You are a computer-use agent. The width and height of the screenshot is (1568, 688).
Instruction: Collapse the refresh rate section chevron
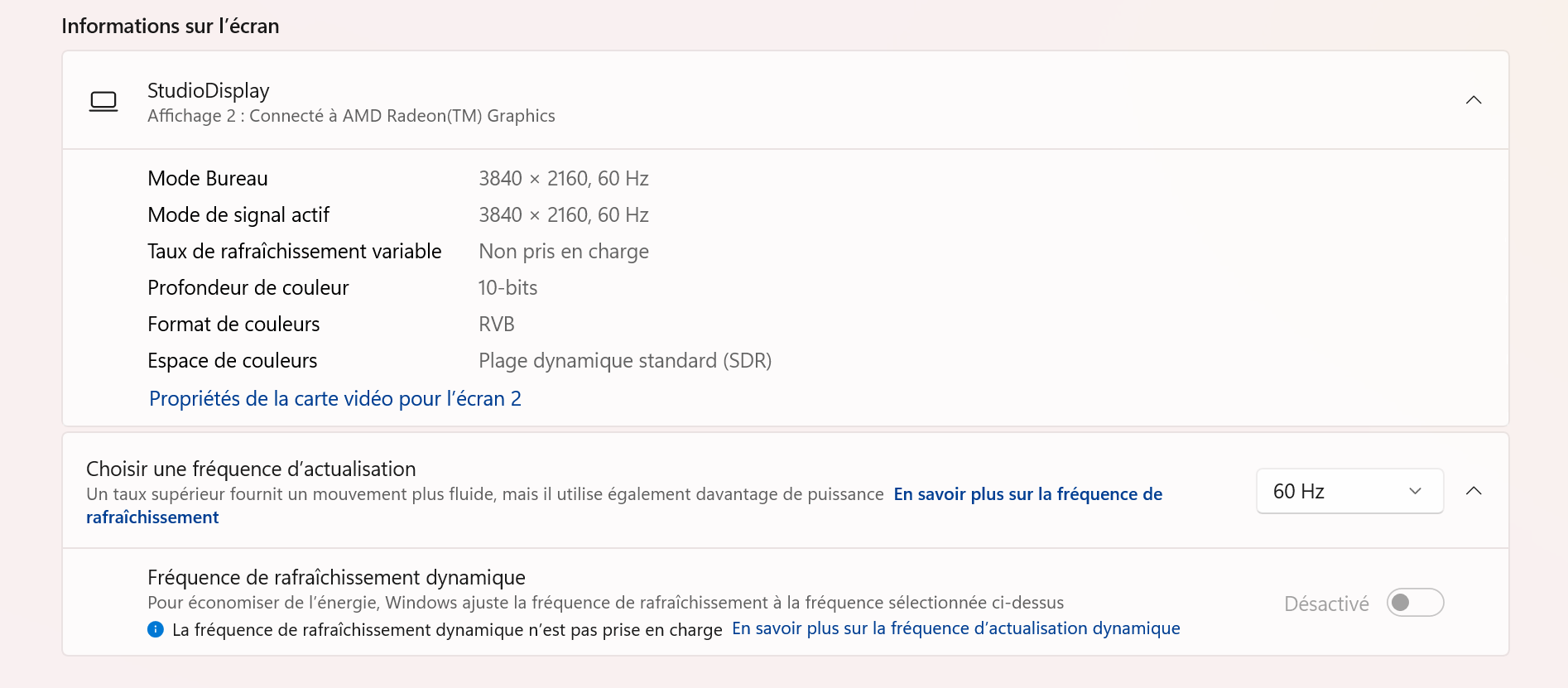(1474, 491)
